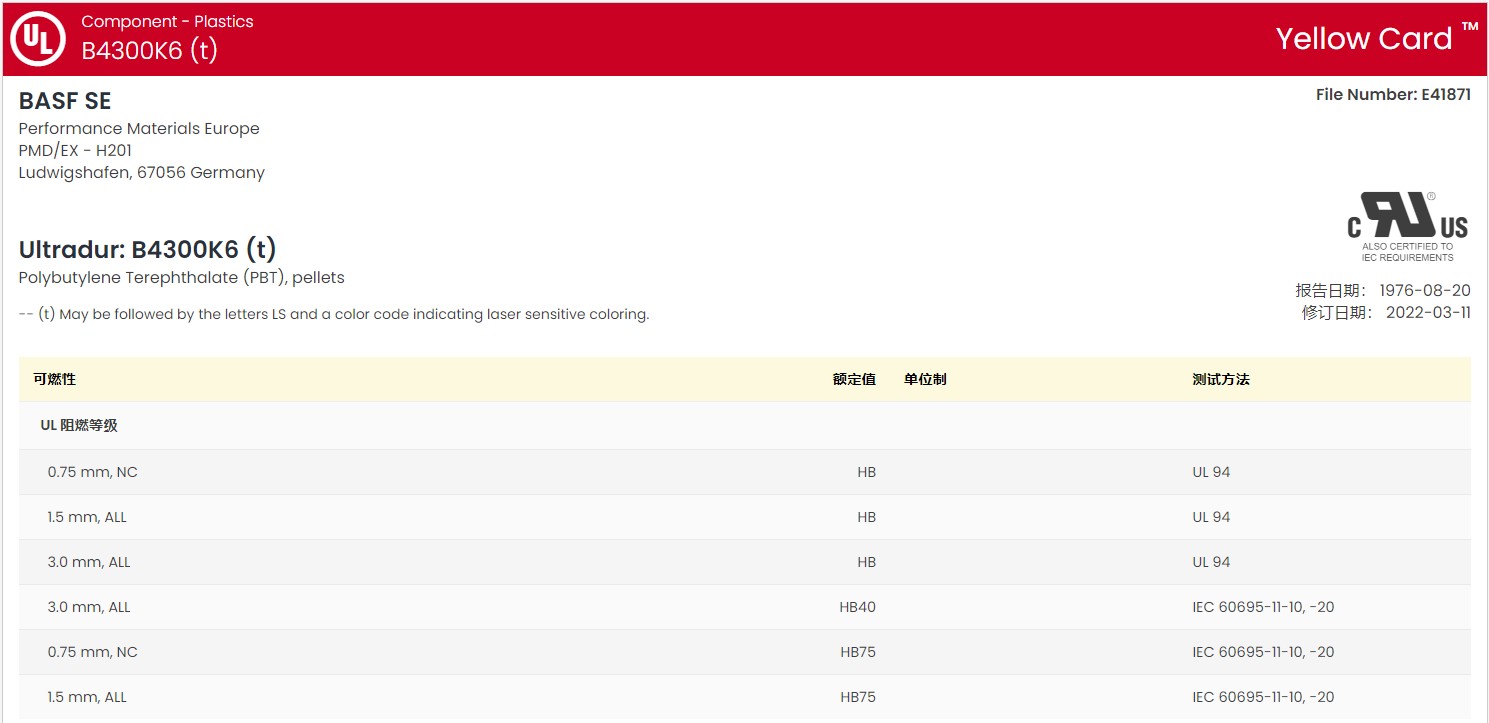Click the HB75 value in the 1.5 mm row
Viewport: 1489px width, 723px height.
(858, 697)
